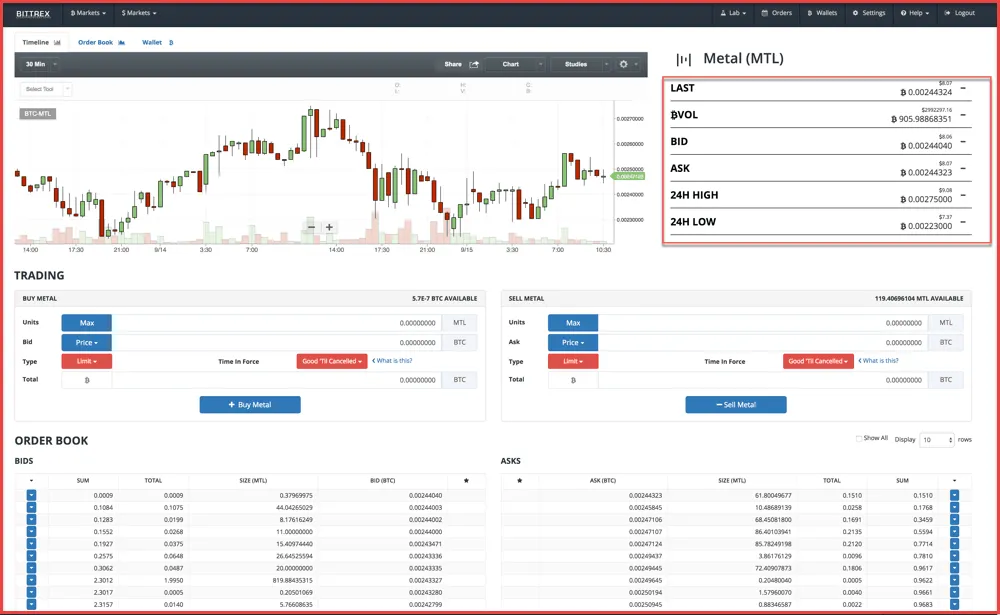Click the BTC-MTL chart label
The width and height of the screenshot is (1000, 615).
38,114
